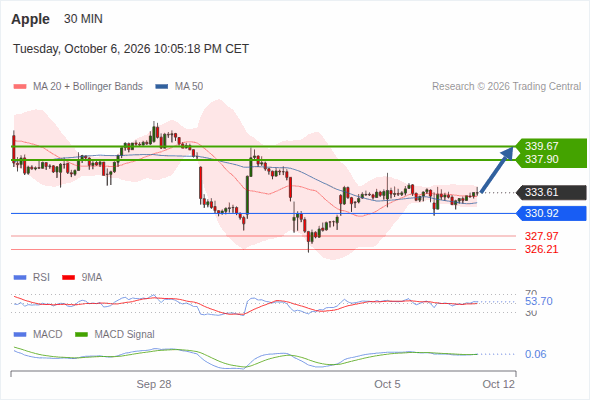Click the blue MA 50 legend swatch
The height and width of the screenshot is (400, 590).
[x=162, y=87]
